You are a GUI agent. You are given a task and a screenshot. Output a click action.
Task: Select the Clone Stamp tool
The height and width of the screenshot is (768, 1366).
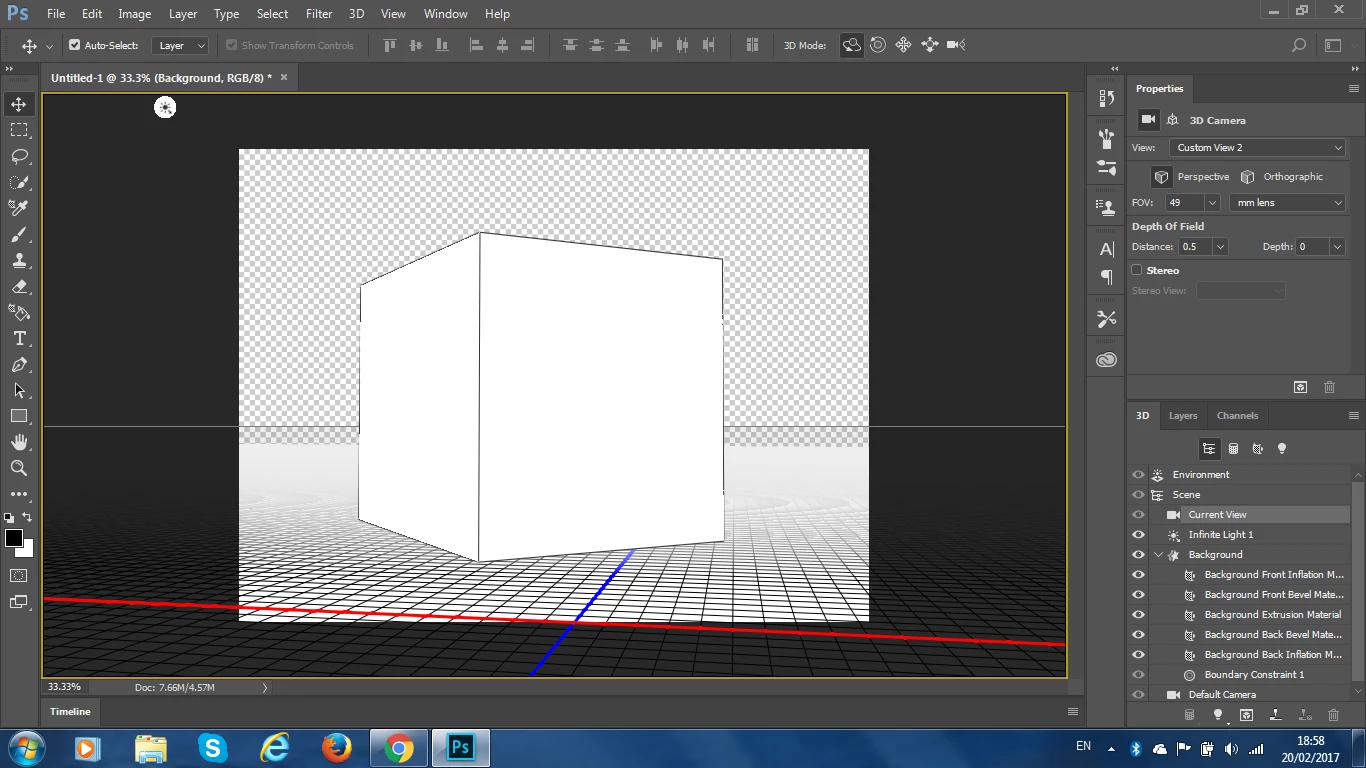coord(19,260)
